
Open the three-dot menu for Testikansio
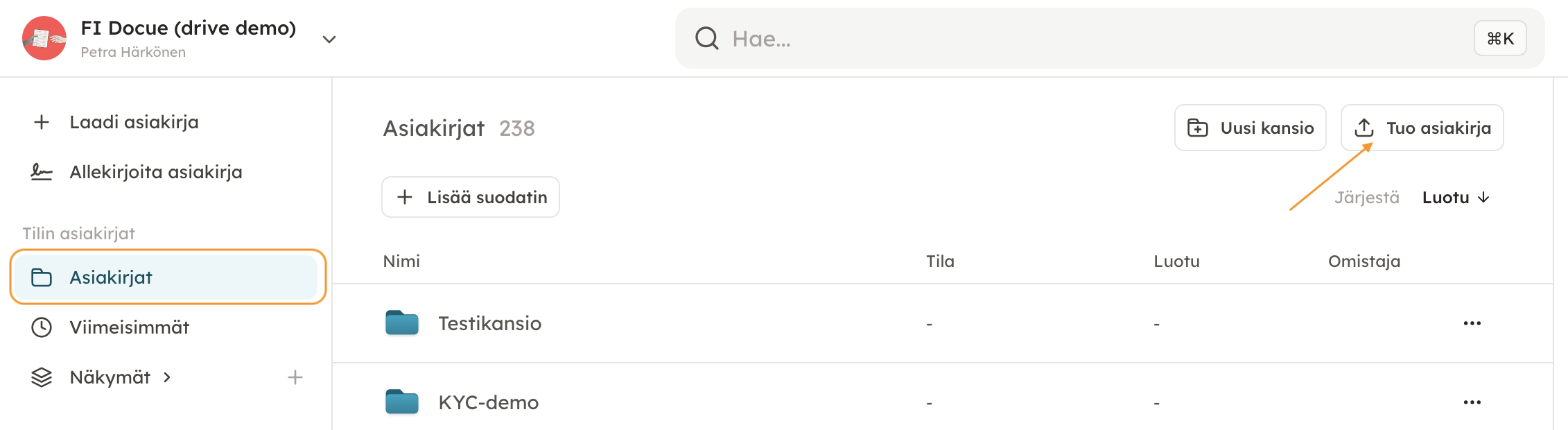(1472, 324)
